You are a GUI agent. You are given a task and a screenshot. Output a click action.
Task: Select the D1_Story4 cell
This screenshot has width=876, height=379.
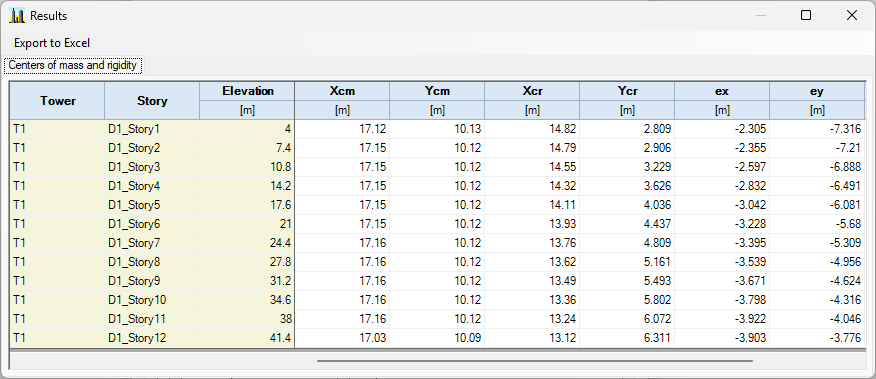(152, 186)
